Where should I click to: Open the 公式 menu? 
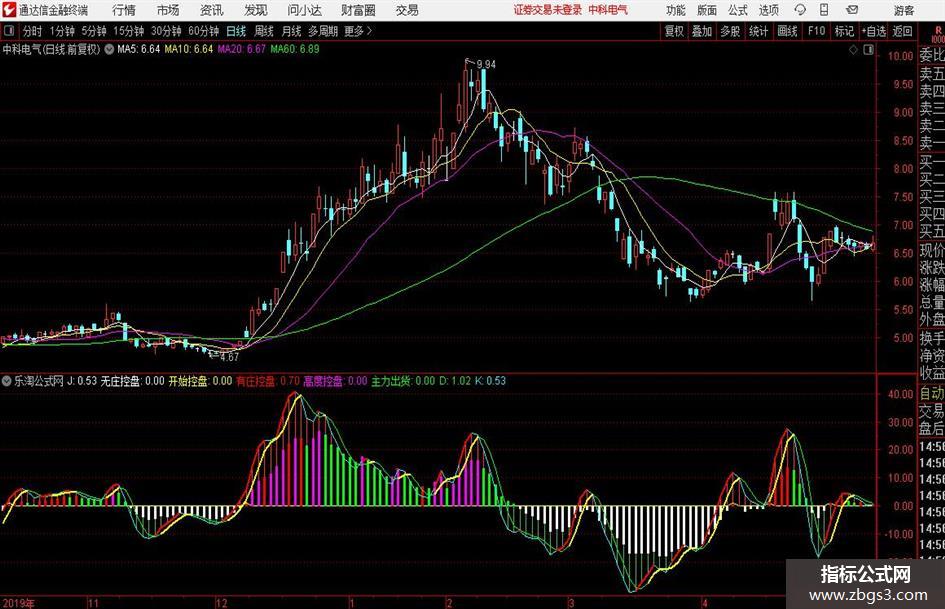pos(738,10)
